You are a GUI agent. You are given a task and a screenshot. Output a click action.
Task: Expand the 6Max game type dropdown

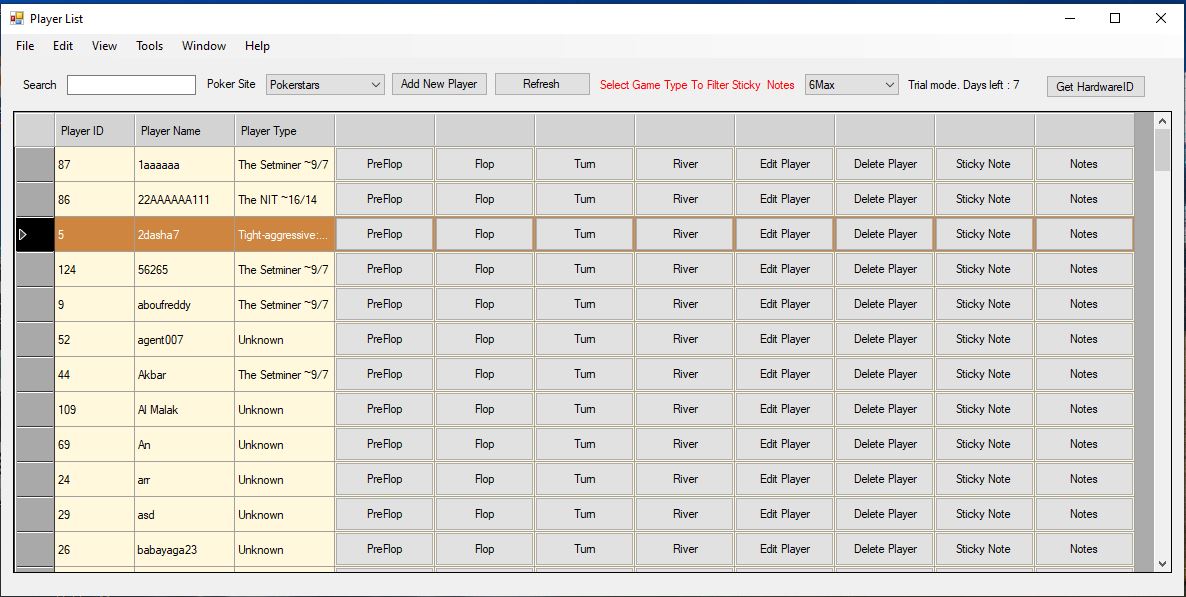click(x=852, y=85)
